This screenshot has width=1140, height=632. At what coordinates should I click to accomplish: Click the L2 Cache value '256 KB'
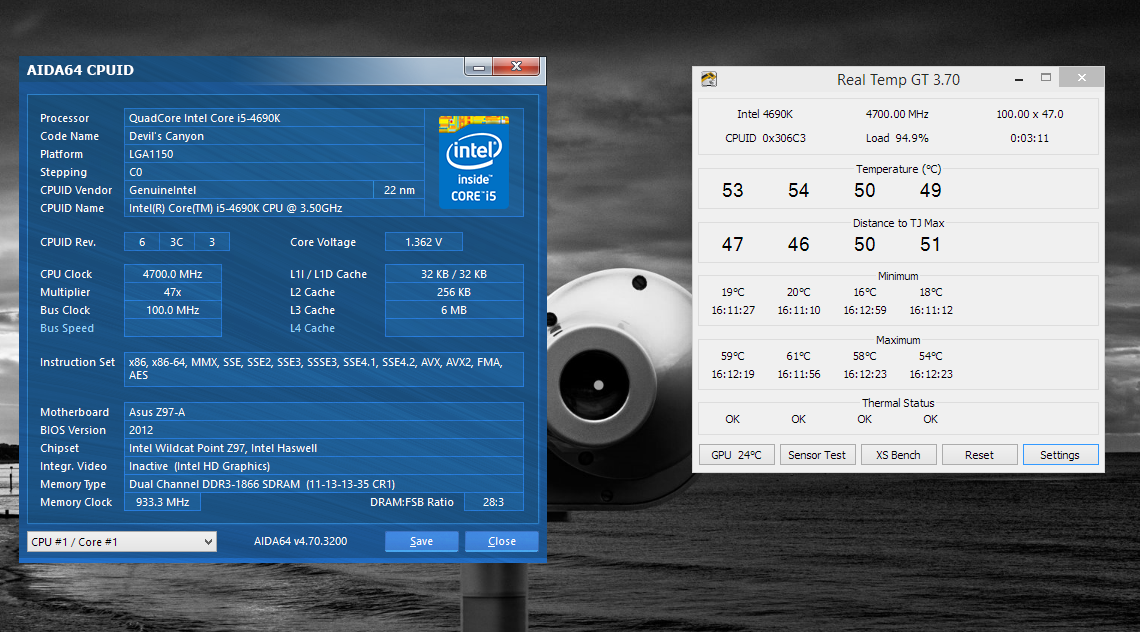(454, 292)
